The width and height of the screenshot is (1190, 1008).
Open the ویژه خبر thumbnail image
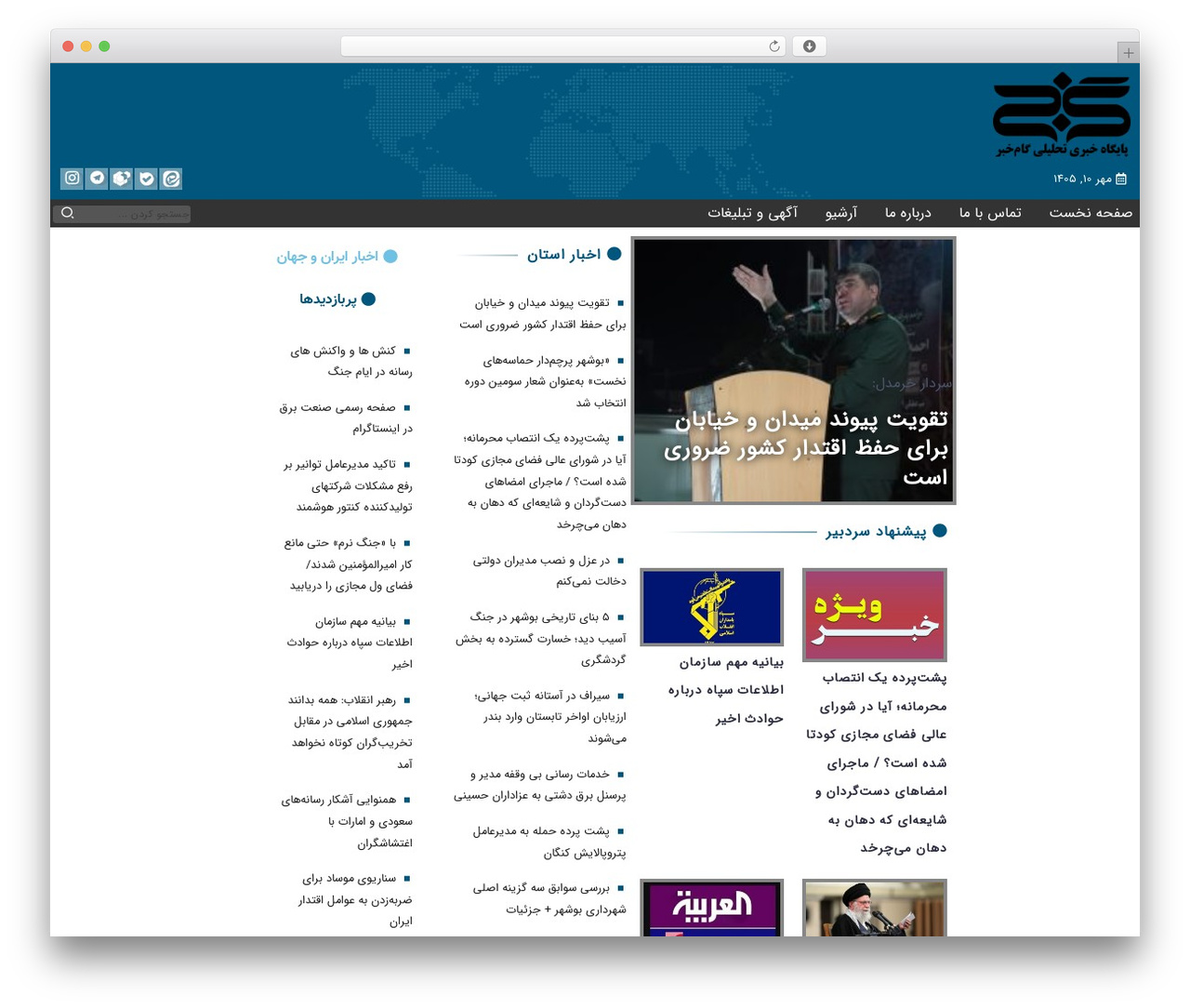pyautogui.click(x=875, y=616)
